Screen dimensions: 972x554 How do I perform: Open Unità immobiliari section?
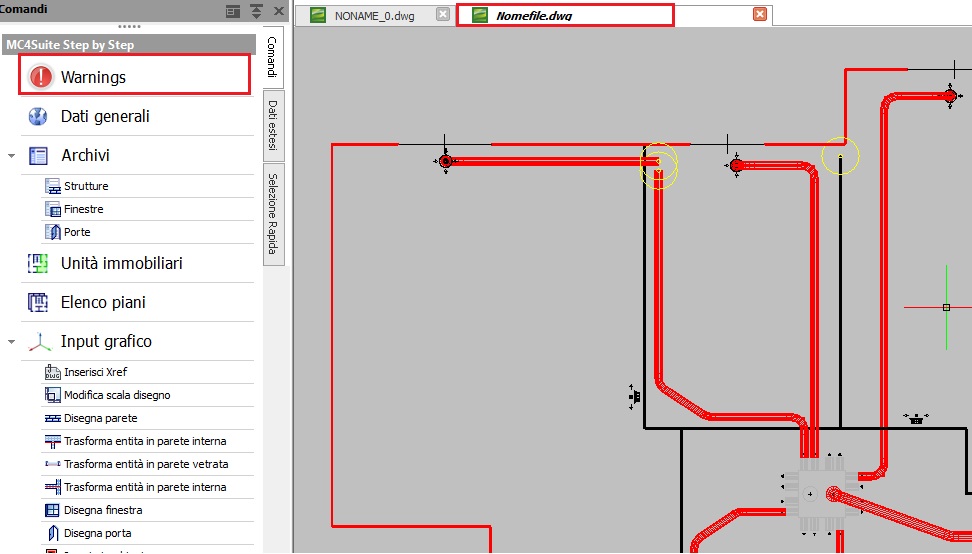tap(121, 263)
